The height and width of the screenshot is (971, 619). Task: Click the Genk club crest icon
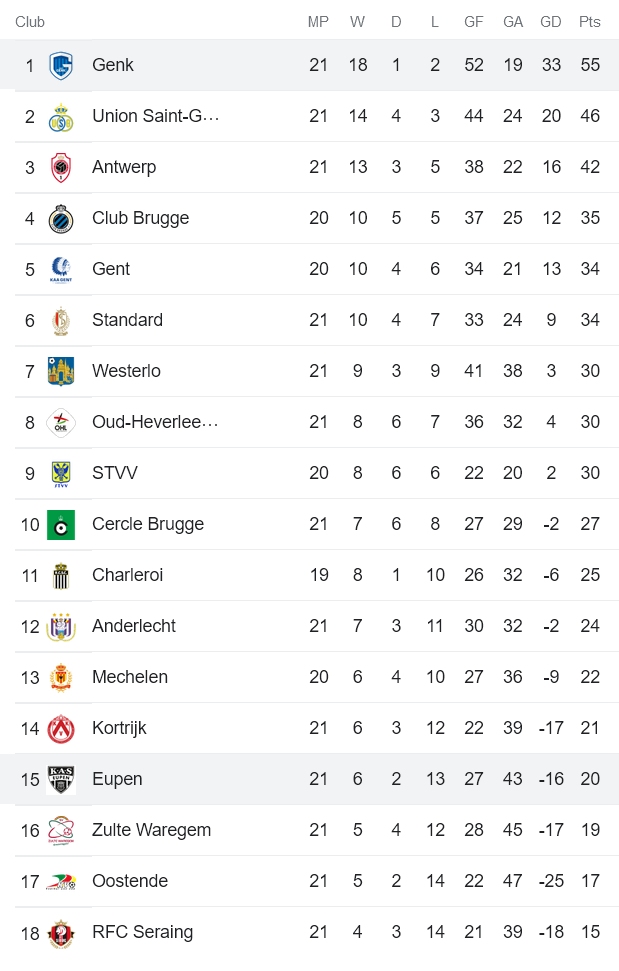tap(61, 66)
